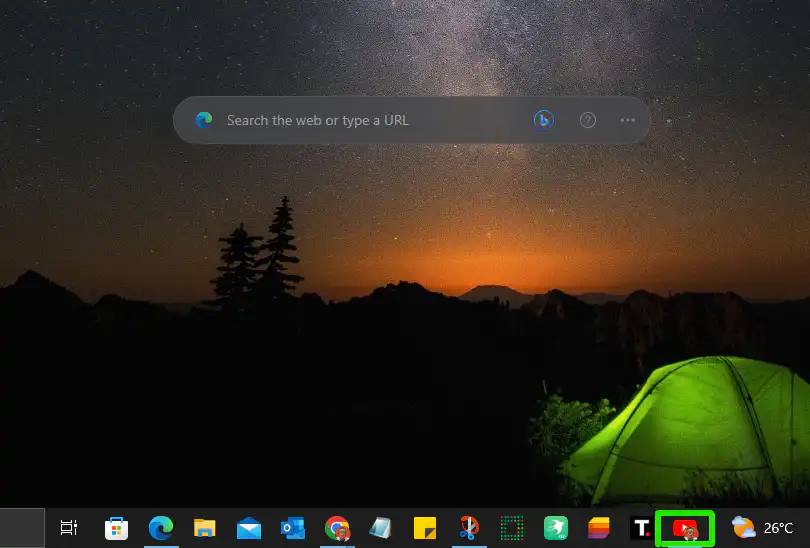Open the black T. app icon
The width and height of the screenshot is (810, 548).
642,528
